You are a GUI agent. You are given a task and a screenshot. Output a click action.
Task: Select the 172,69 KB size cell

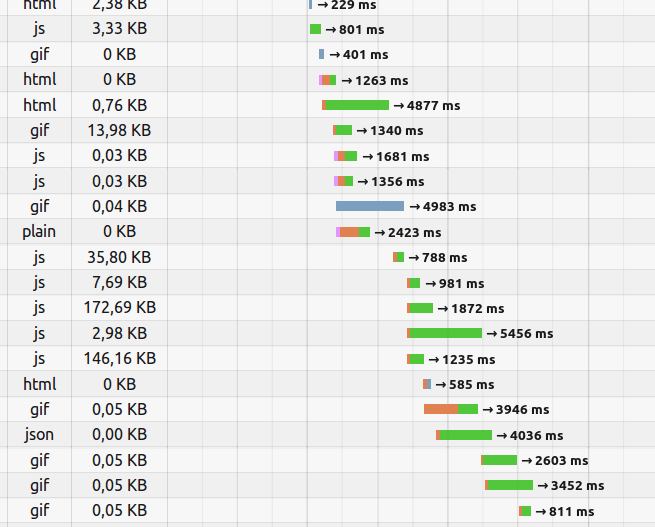click(119, 308)
